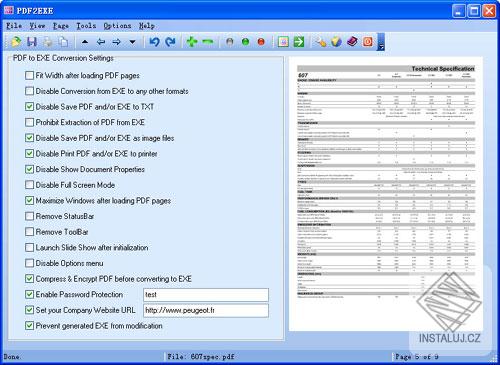Uncheck Disable Save PDF as image files

click(29, 138)
